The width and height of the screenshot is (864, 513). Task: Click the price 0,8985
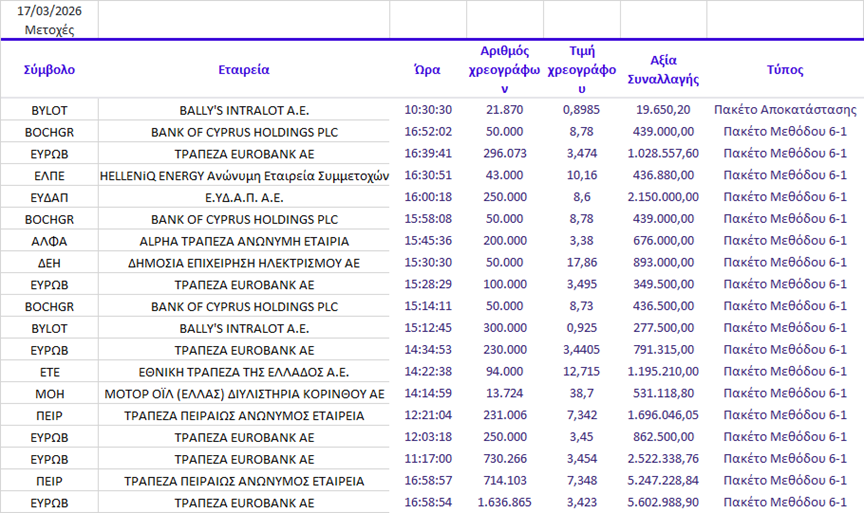pyautogui.click(x=581, y=110)
